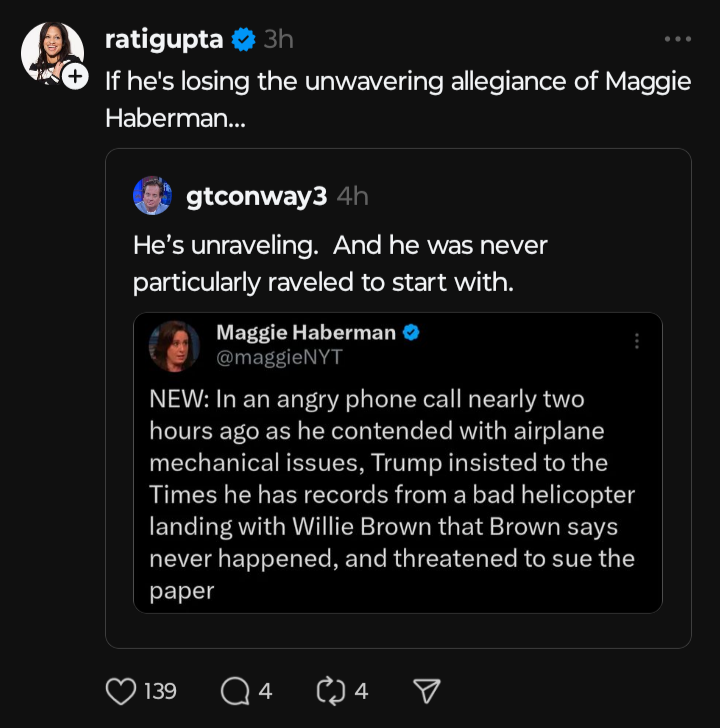
Task: Repost using the circular arrows icon
Action: point(329,690)
